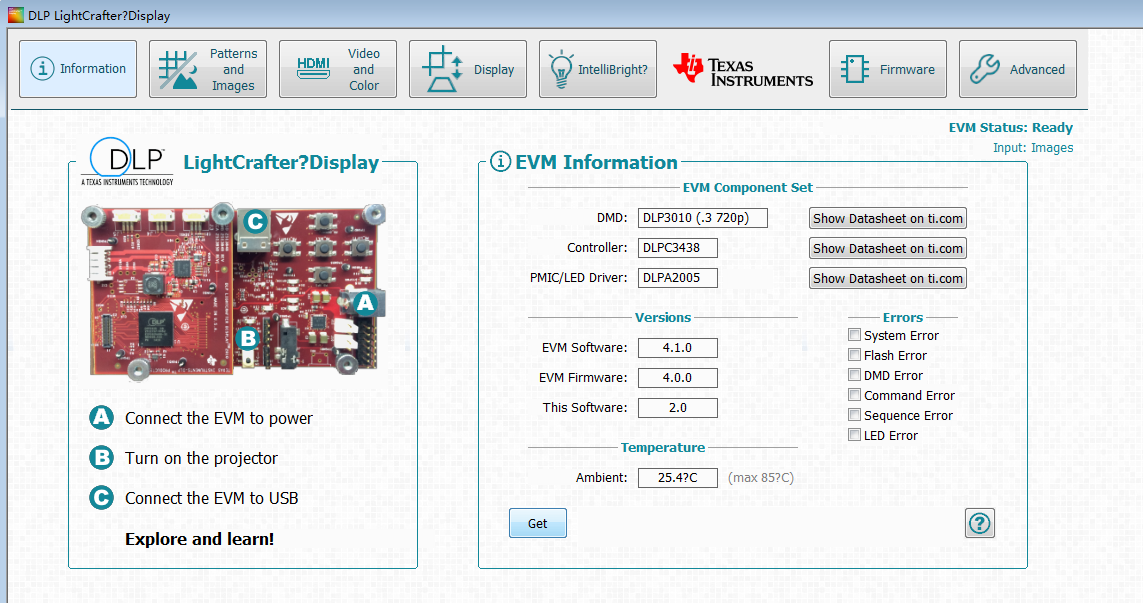Click marker B on the board image

click(x=248, y=338)
